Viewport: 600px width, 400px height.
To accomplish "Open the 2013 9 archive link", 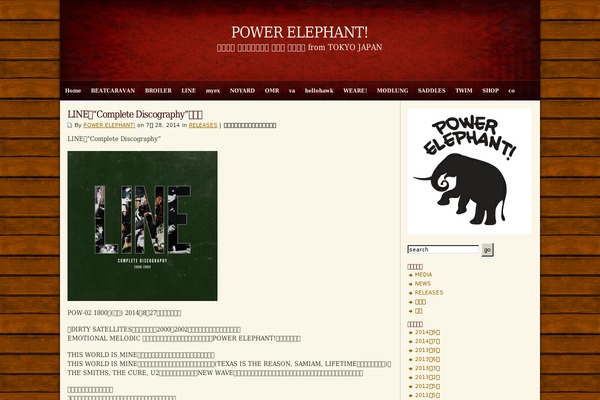I will coord(427,350).
